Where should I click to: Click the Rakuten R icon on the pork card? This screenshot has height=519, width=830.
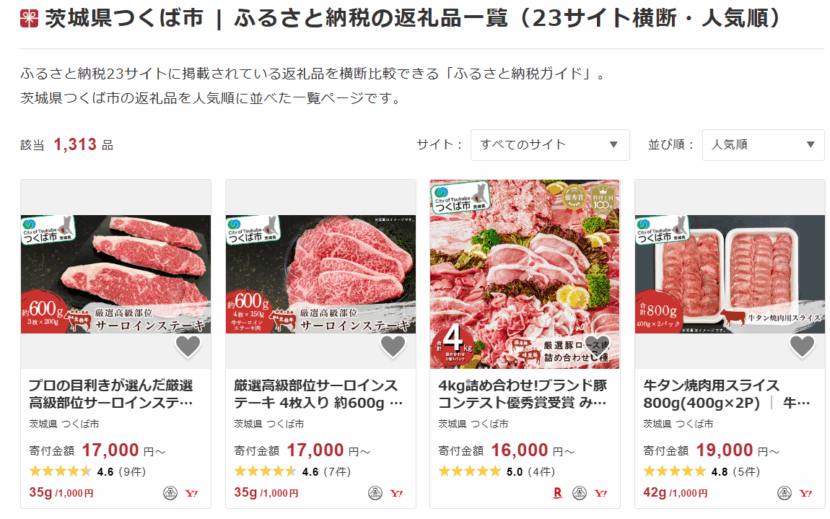[557, 493]
